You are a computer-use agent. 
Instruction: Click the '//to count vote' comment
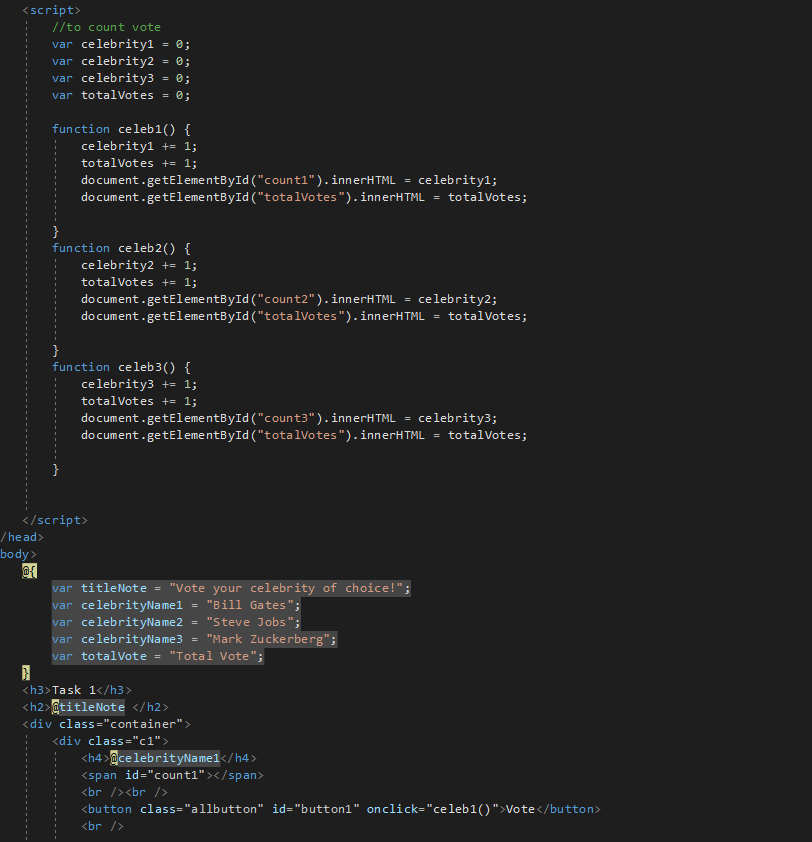coord(106,27)
